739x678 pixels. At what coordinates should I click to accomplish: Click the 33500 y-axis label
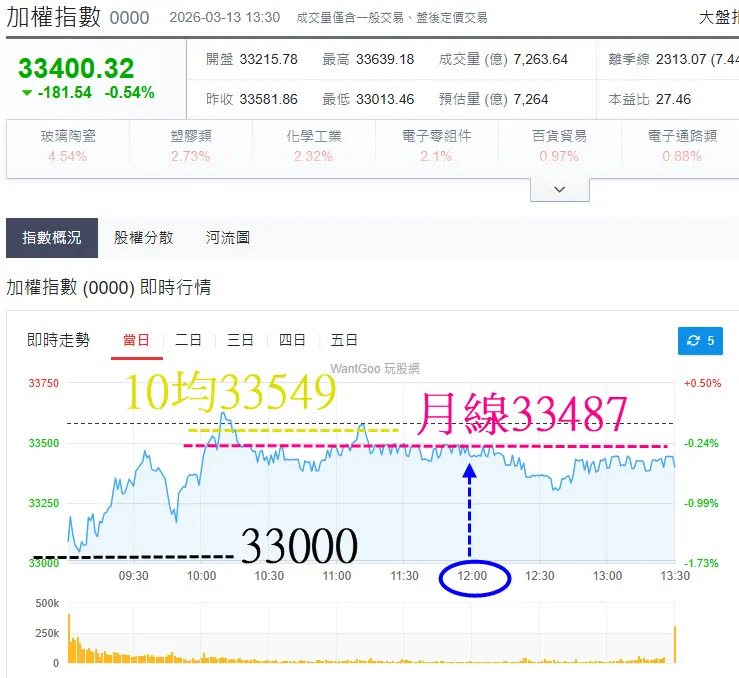(x=43, y=443)
